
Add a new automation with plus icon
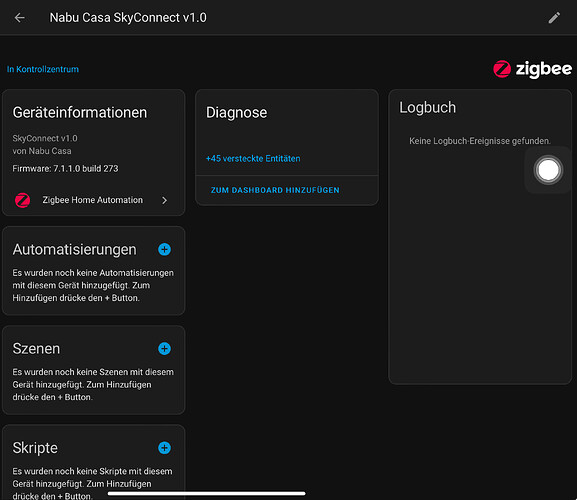tap(164, 249)
